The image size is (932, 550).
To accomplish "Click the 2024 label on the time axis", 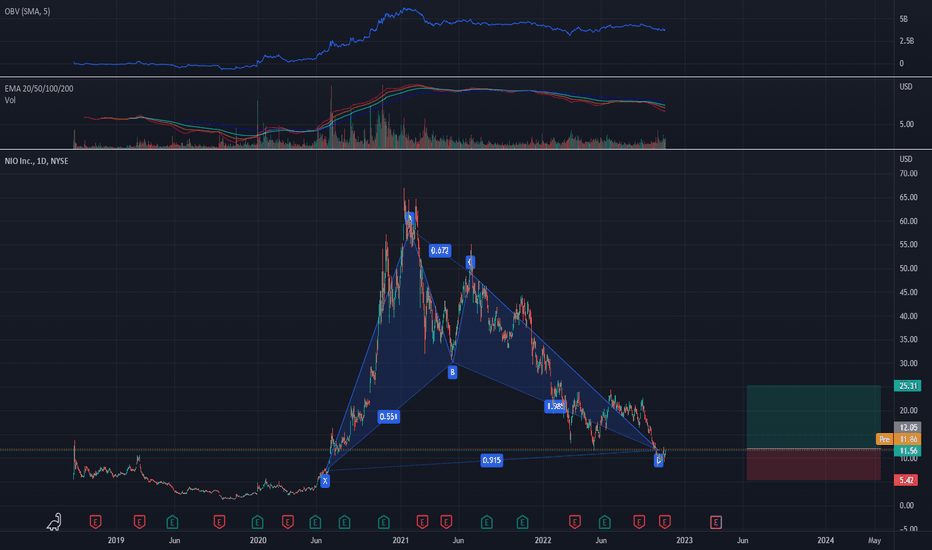I will tap(826, 540).
